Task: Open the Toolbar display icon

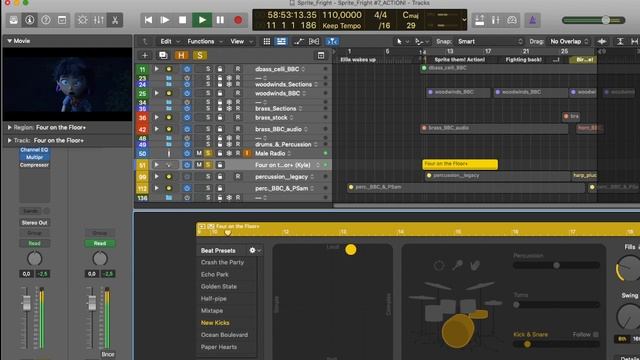Action: tap(62, 20)
